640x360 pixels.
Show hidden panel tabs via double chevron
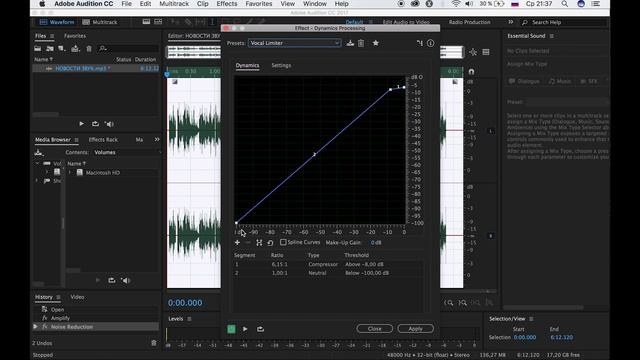pos(157,139)
